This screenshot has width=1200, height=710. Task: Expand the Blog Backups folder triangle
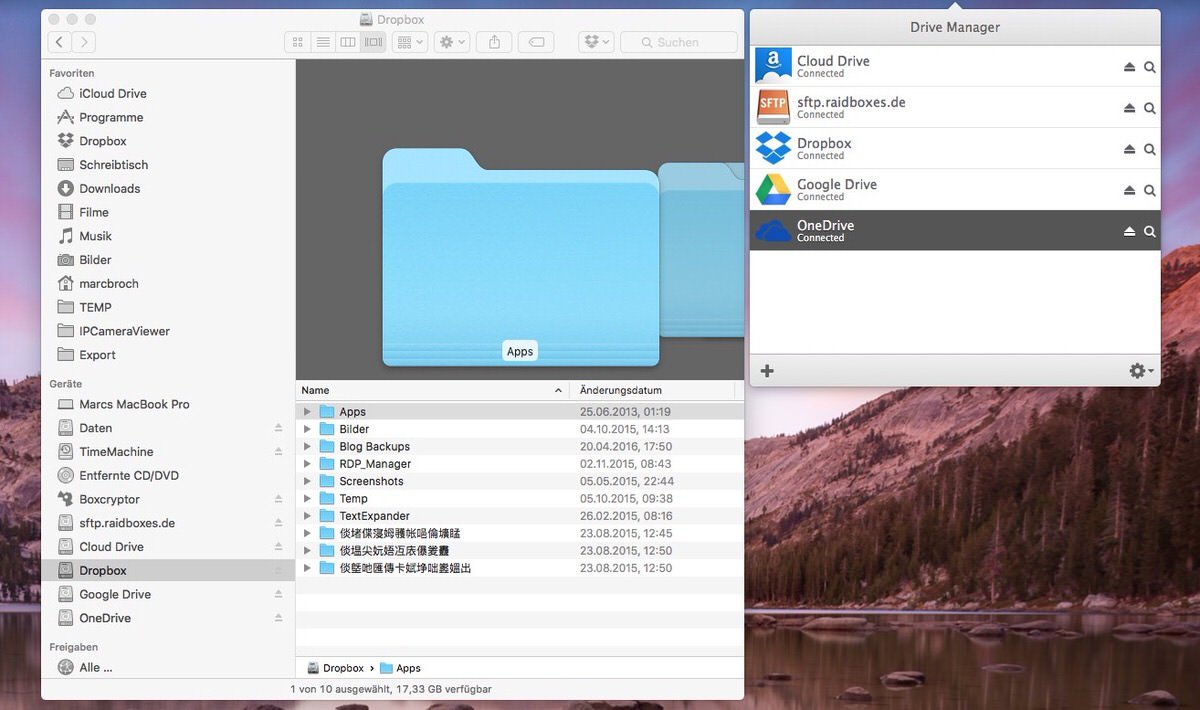[x=308, y=446]
